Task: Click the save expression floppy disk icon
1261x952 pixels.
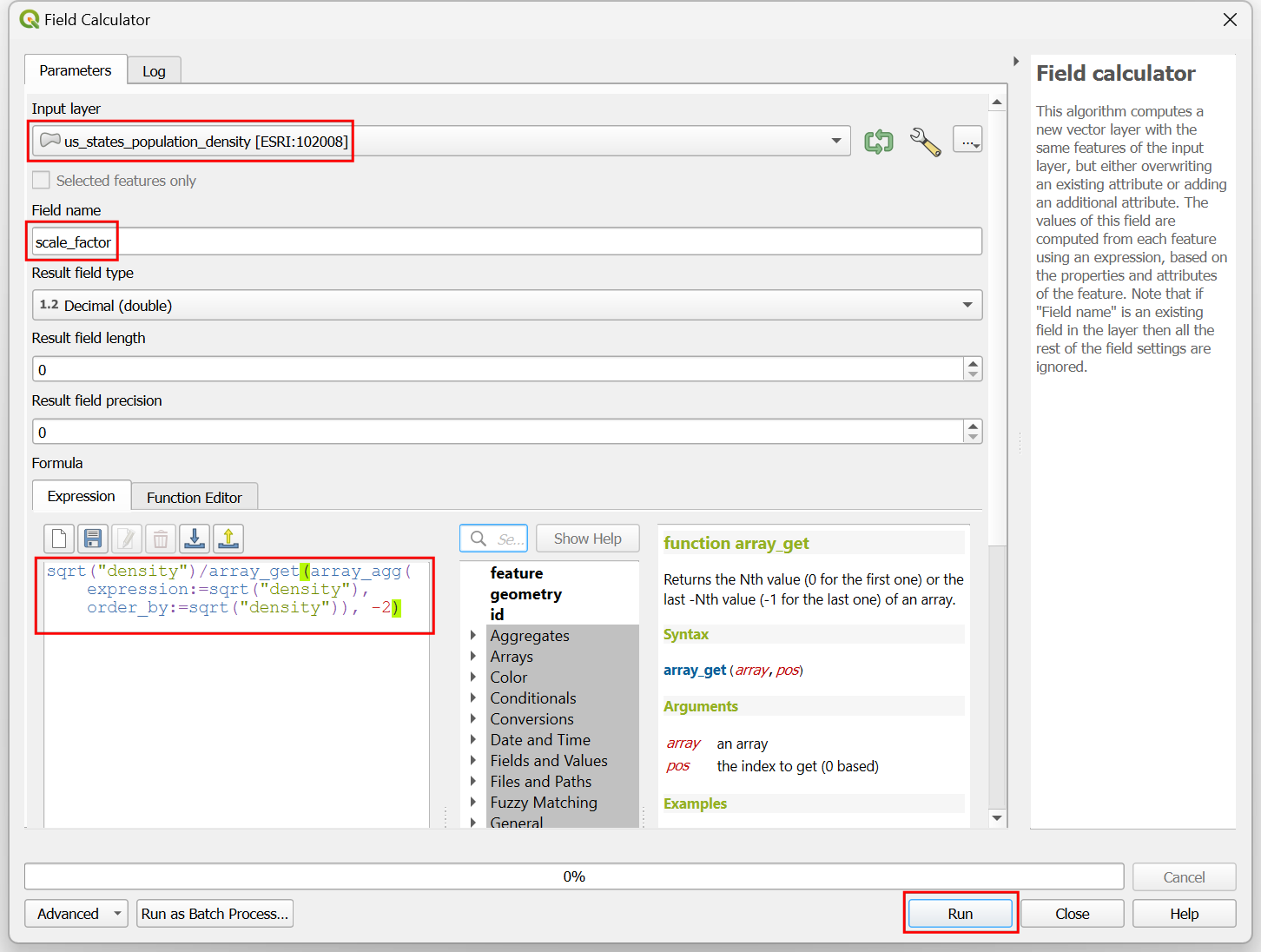Action: (x=93, y=539)
